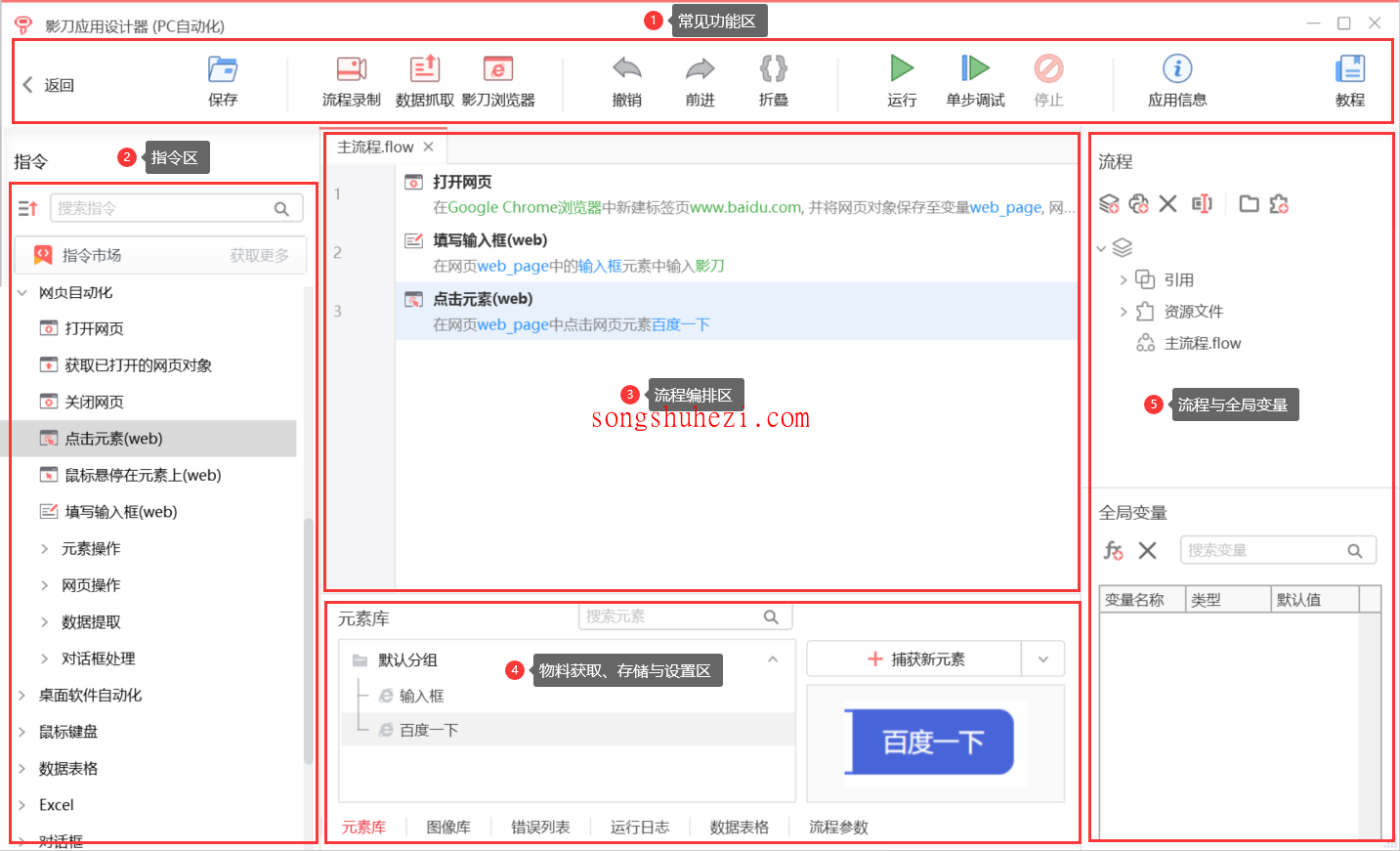Screen dimensions: 1400x851
Task: Collapse the 网页自动化 instruction group
Action: point(22,292)
